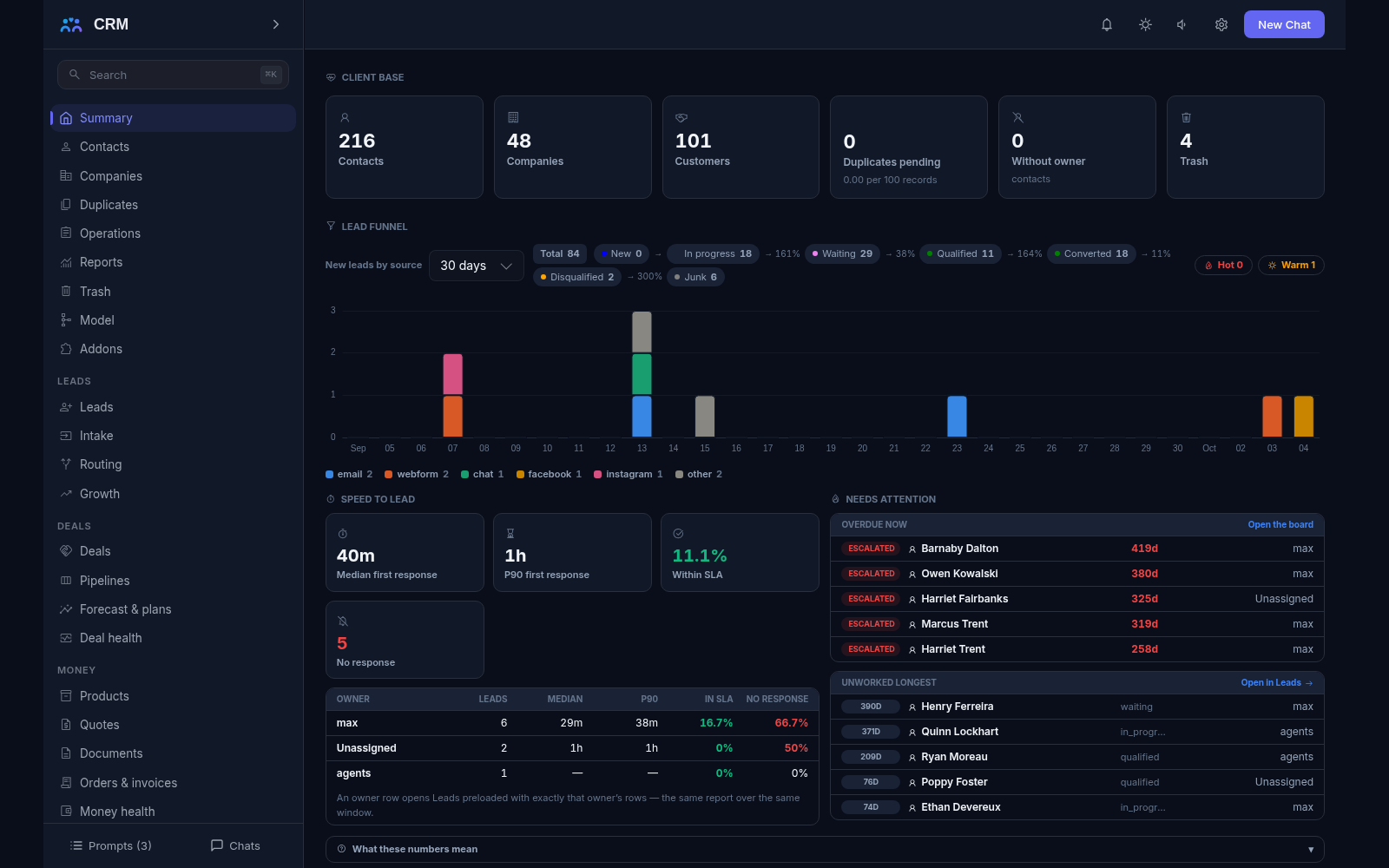Open the 216 Contacts card
The width and height of the screenshot is (1389, 868).
pyautogui.click(x=405, y=147)
